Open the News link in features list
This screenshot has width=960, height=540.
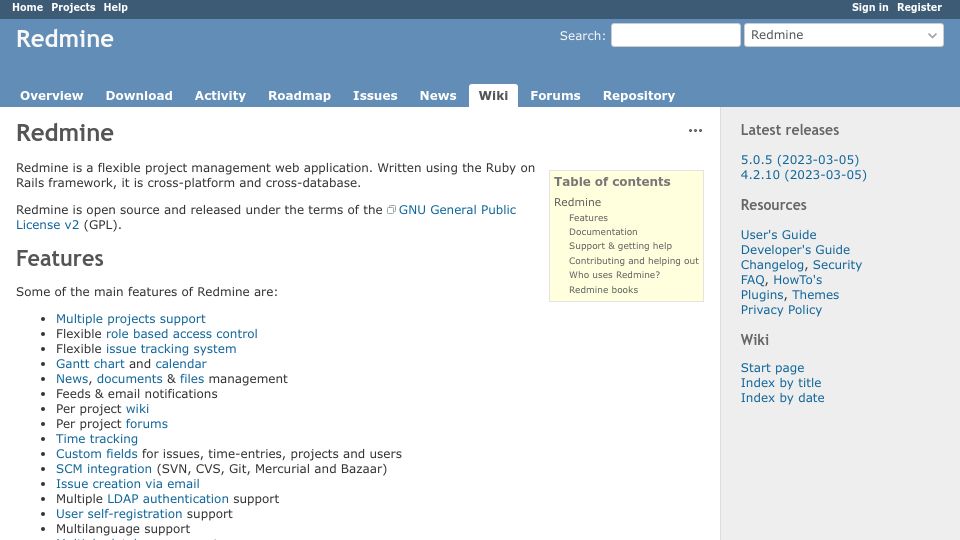point(72,379)
